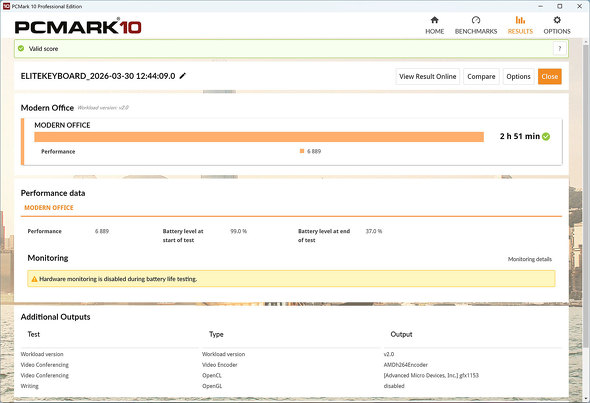Open the Options gear icon
This screenshot has width=590, height=403.
click(x=557, y=20)
